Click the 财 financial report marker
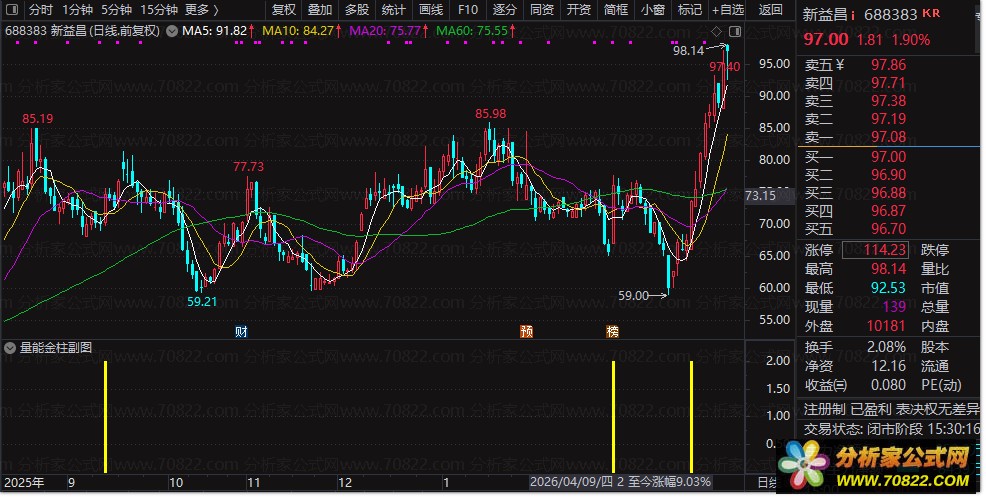The image size is (986, 497). tap(241, 331)
